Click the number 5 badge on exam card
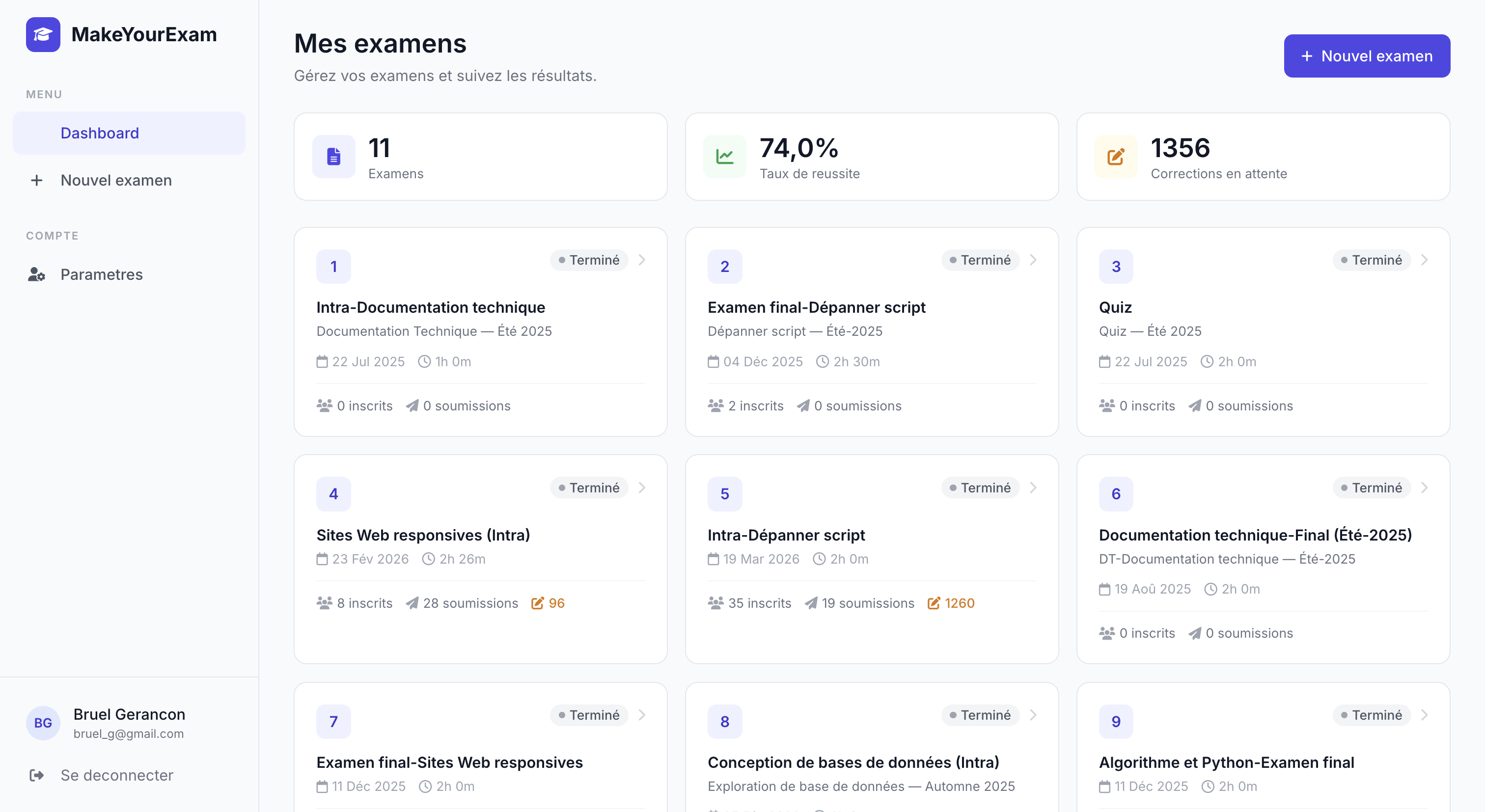The width and height of the screenshot is (1485, 812). click(725, 494)
